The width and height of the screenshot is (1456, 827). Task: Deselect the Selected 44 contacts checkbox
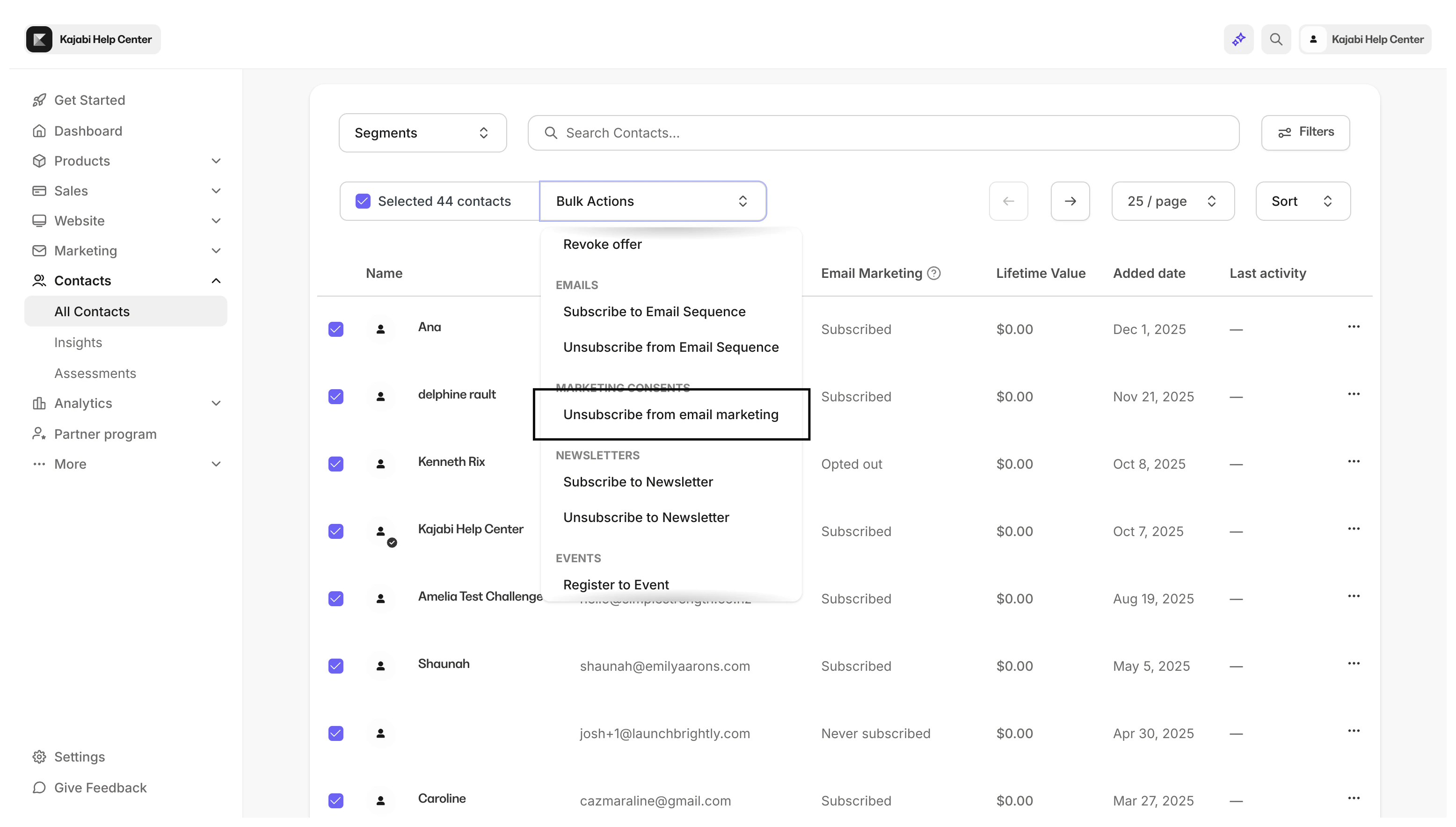pyautogui.click(x=363, y=201)
